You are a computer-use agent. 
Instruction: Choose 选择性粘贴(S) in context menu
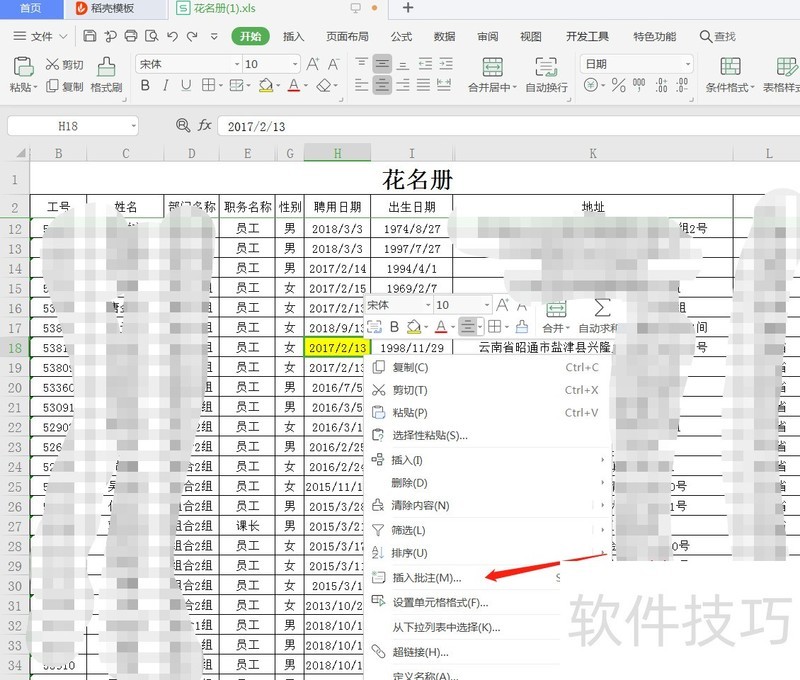click(487, 435)
